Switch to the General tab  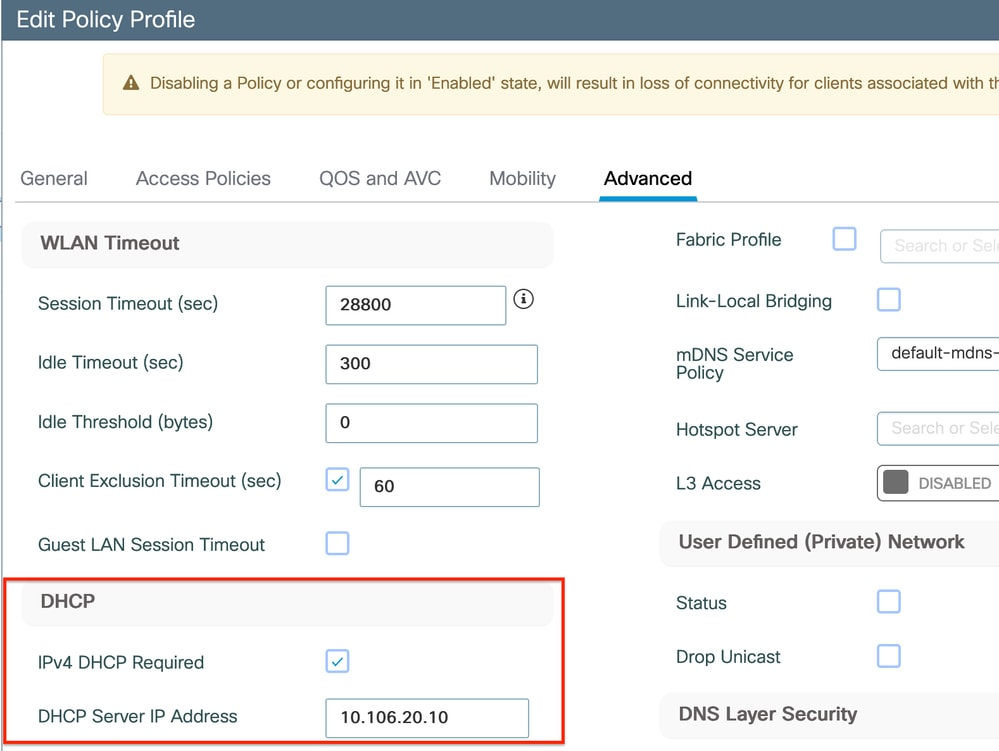[x=54, y=178]
